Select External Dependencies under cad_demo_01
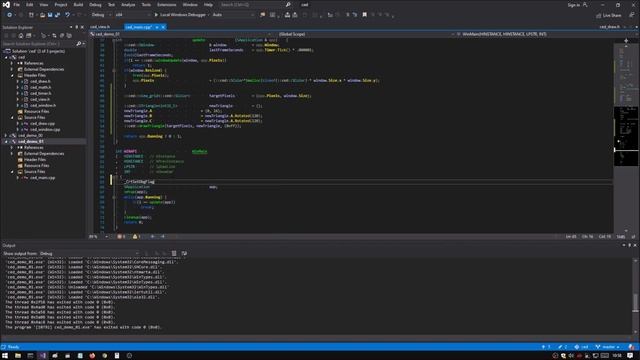640x360 pixels. [44, 153]
